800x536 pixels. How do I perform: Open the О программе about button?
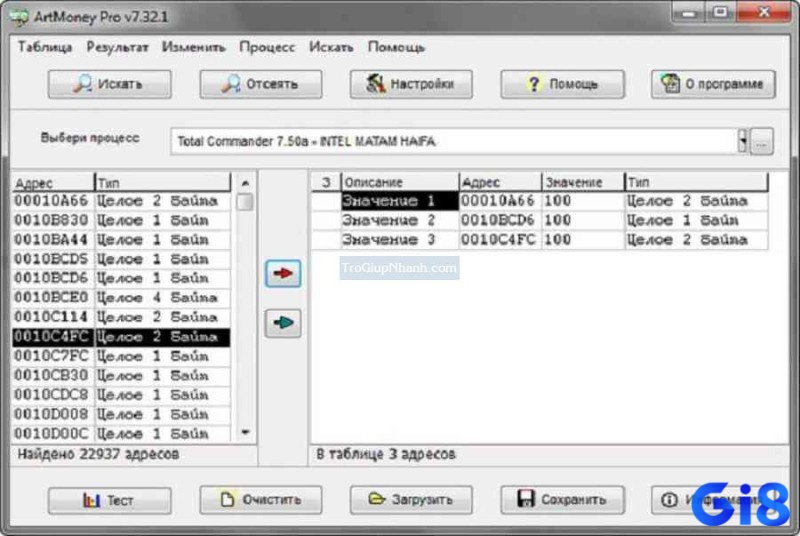[713, 84]
